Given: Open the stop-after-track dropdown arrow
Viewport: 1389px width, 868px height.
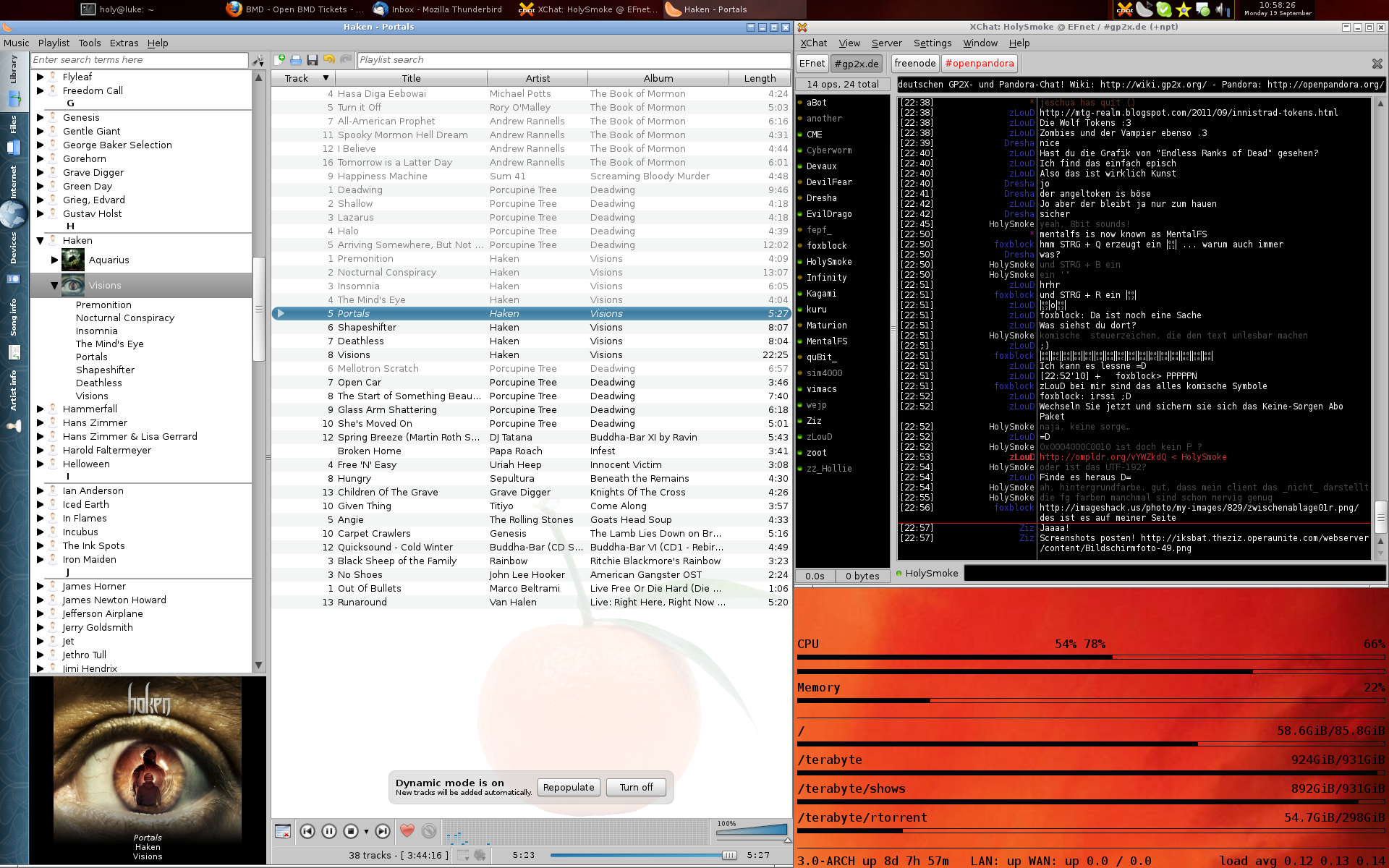Looking at the screenshot, I should (x=366, y=832).
